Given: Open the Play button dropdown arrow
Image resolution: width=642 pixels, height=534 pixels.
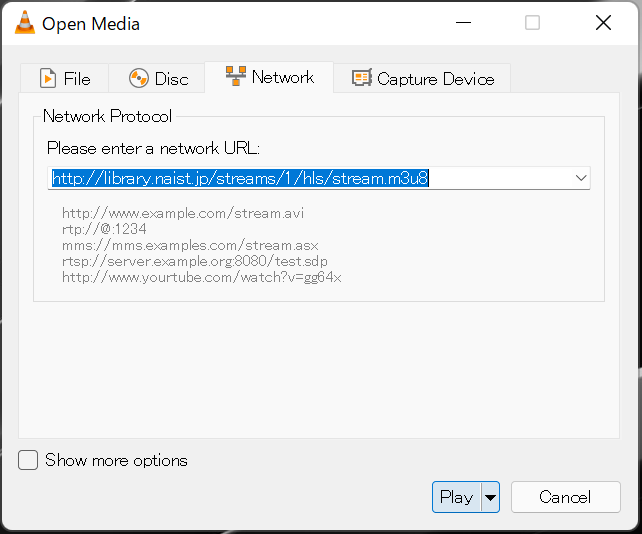Looking at the screenshot, I should coord(490,497).
